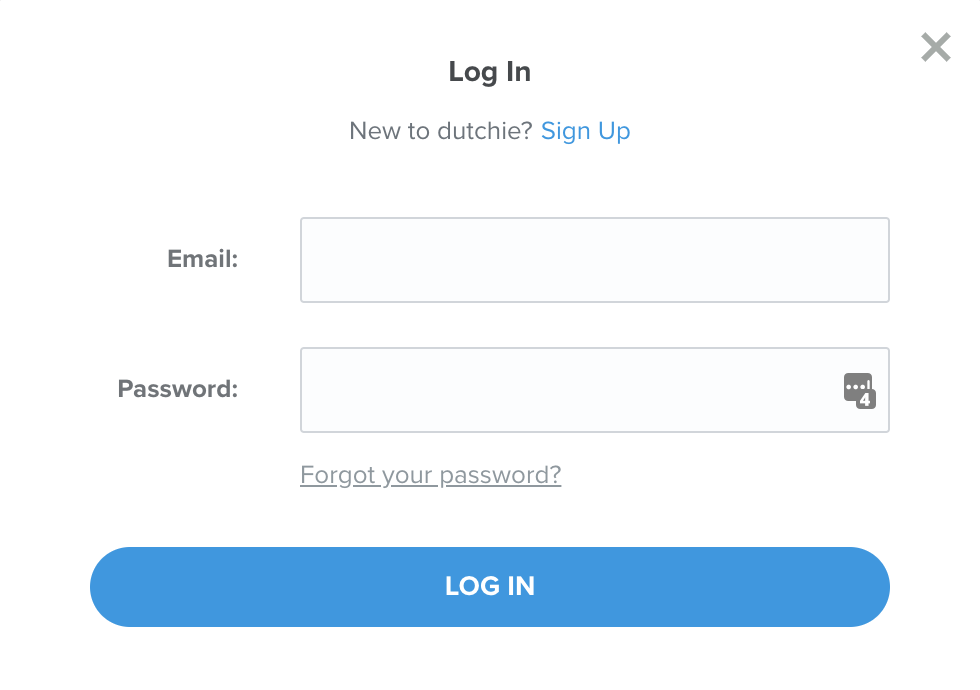The height and width of the screenshot is (690, 980).
Task: Dismiss the Log In dialog with the X
Action: (x=935, y=47)
